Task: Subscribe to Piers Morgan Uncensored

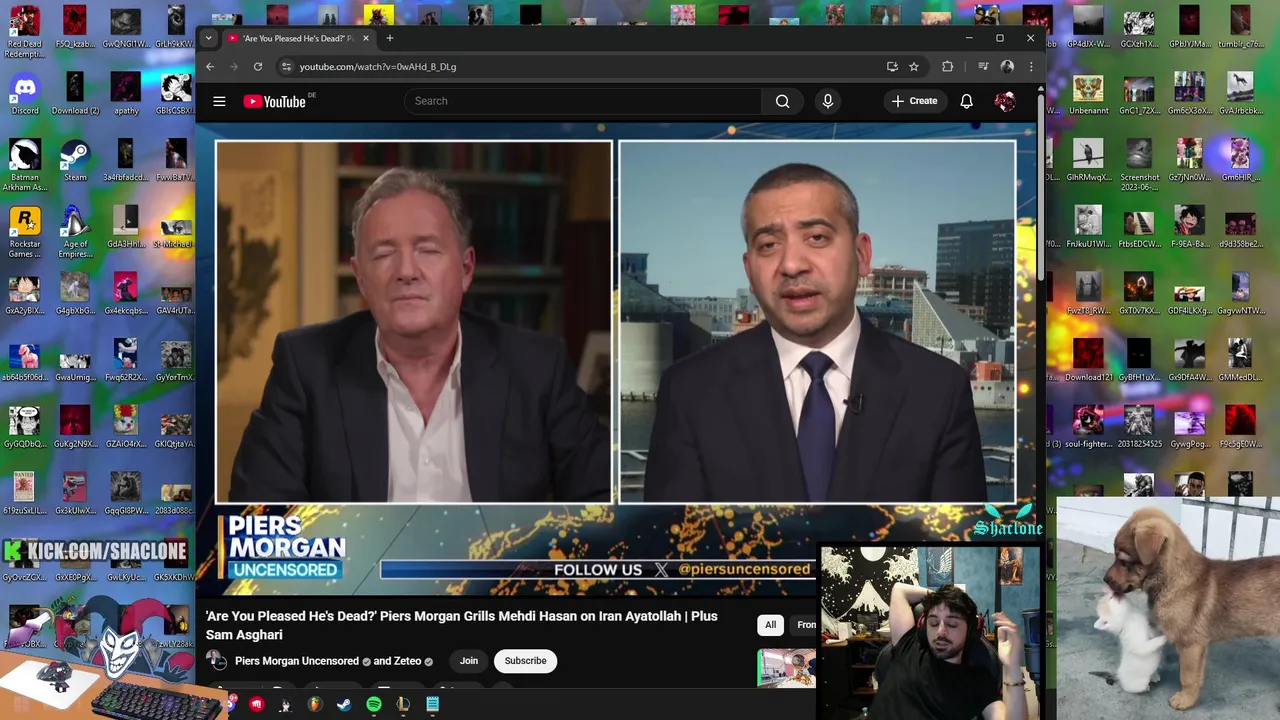Action: [x=525, y=661]
